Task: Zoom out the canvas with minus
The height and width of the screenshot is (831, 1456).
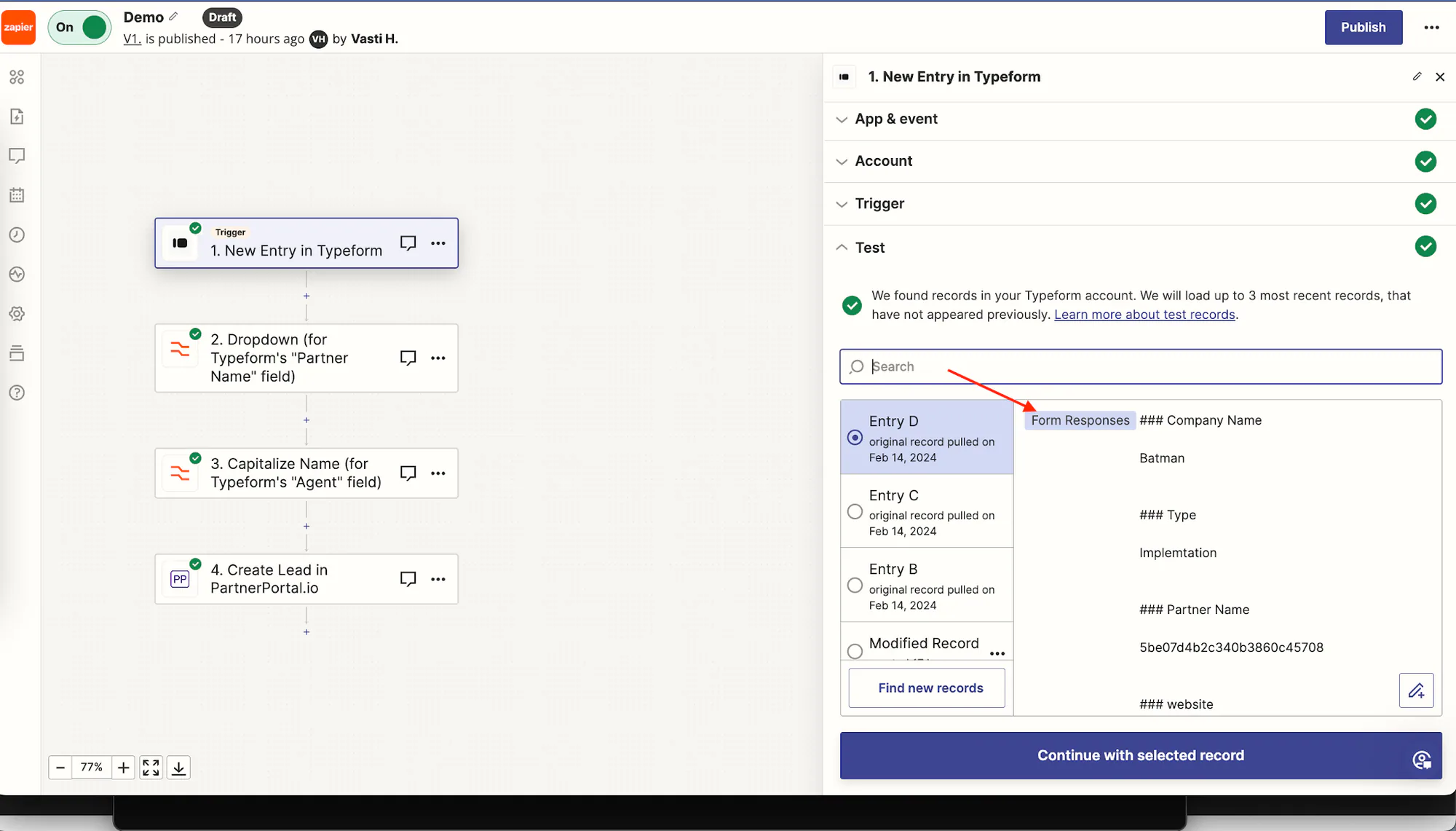Action: [60, 767]
